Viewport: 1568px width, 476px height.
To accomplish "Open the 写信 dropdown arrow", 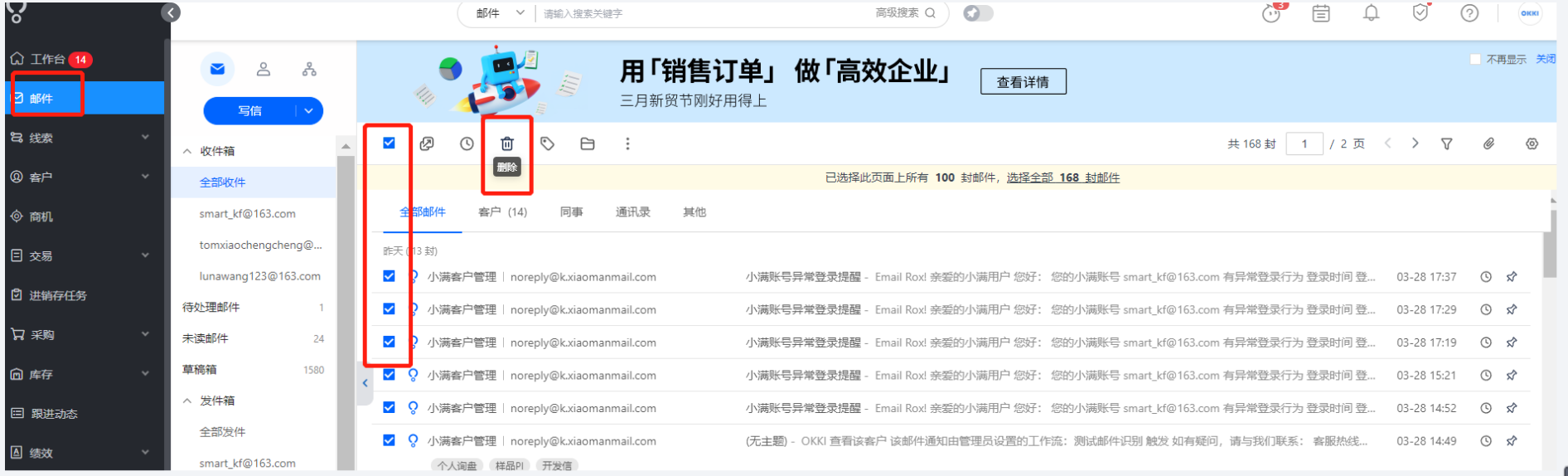I will (x=309, y=111).
